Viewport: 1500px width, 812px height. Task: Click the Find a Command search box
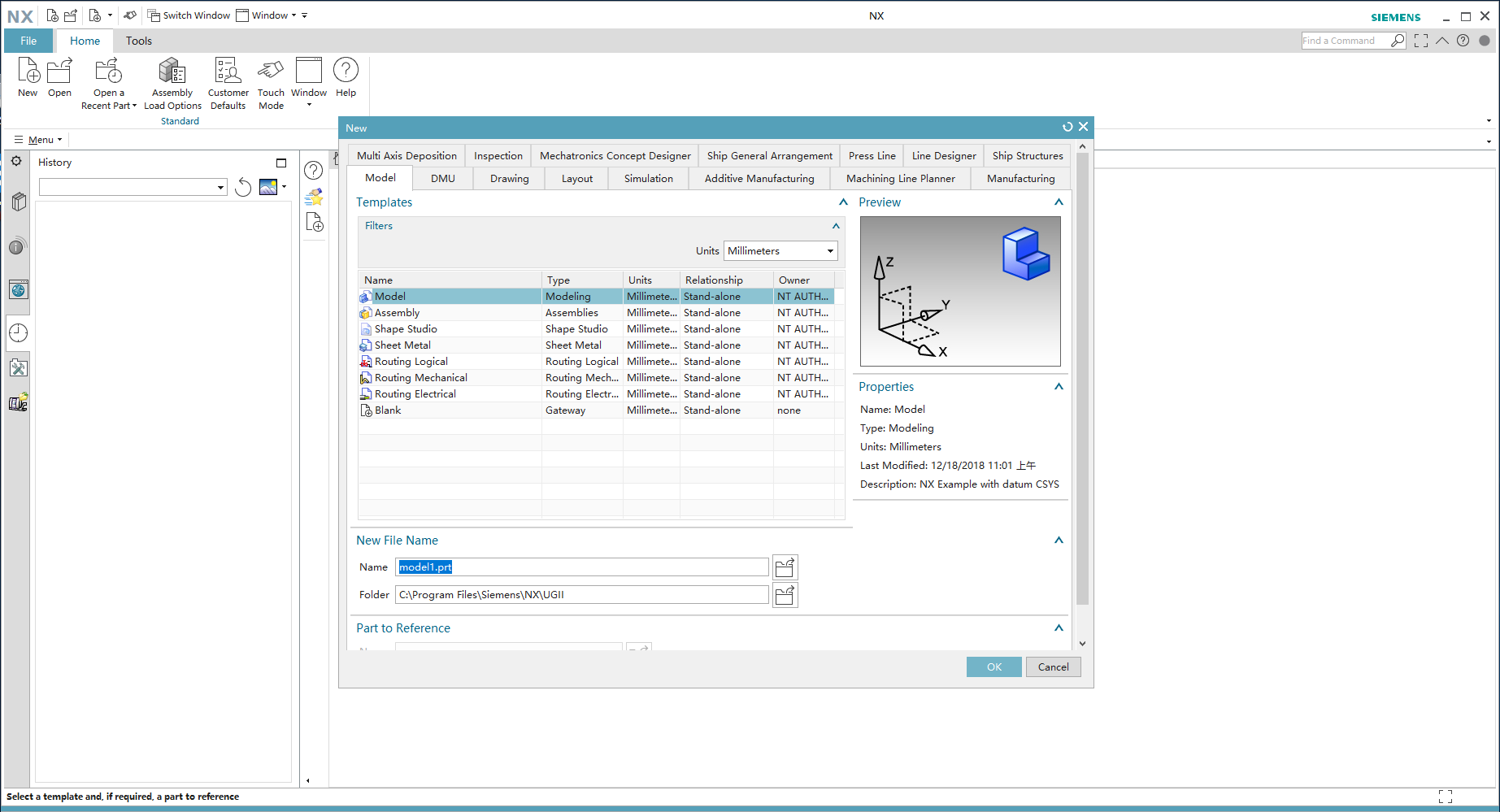1346,41
